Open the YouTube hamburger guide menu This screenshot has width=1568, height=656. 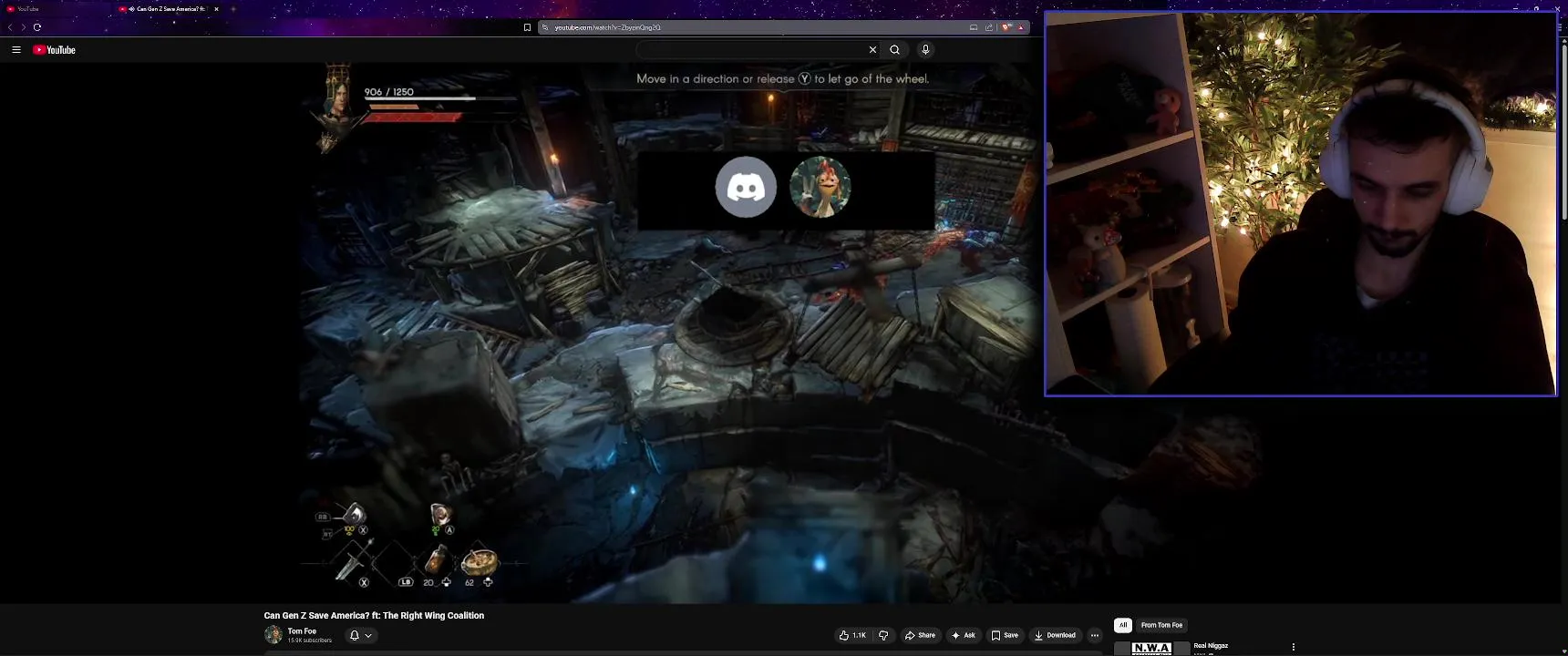(16, 50)
